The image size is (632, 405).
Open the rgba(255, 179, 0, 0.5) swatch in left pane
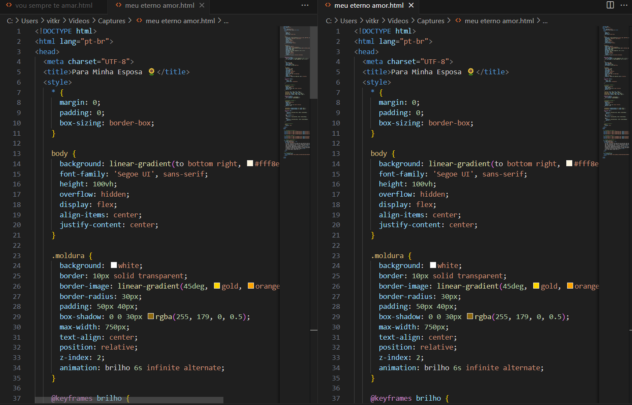(151, 316)
